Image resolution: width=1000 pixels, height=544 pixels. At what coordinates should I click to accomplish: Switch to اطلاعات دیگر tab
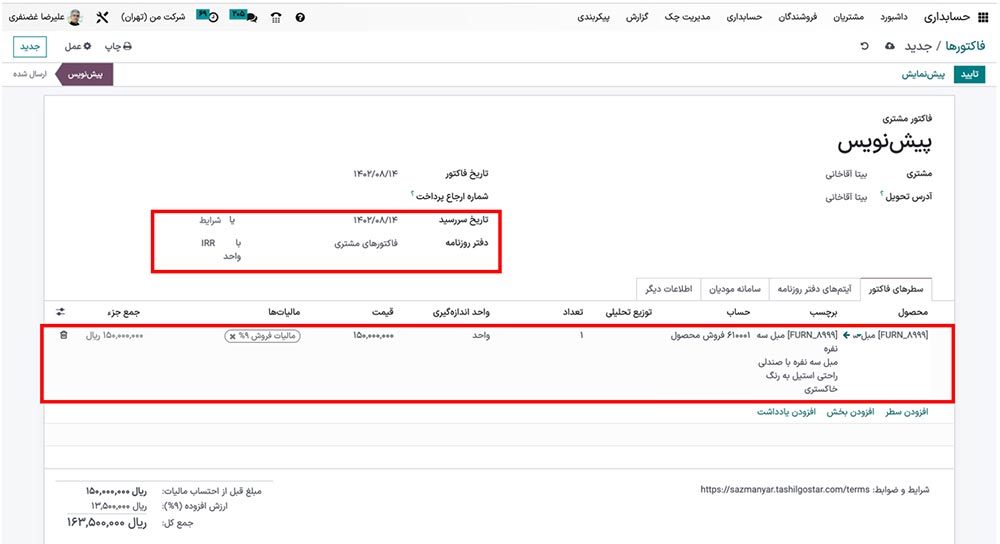(668, 289)
